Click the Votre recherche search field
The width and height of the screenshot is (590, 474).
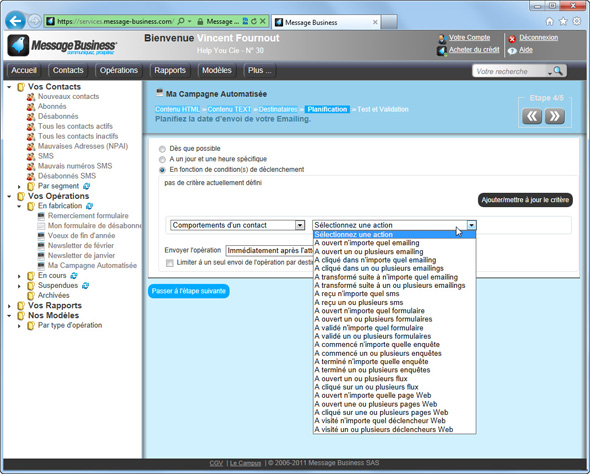510,71
